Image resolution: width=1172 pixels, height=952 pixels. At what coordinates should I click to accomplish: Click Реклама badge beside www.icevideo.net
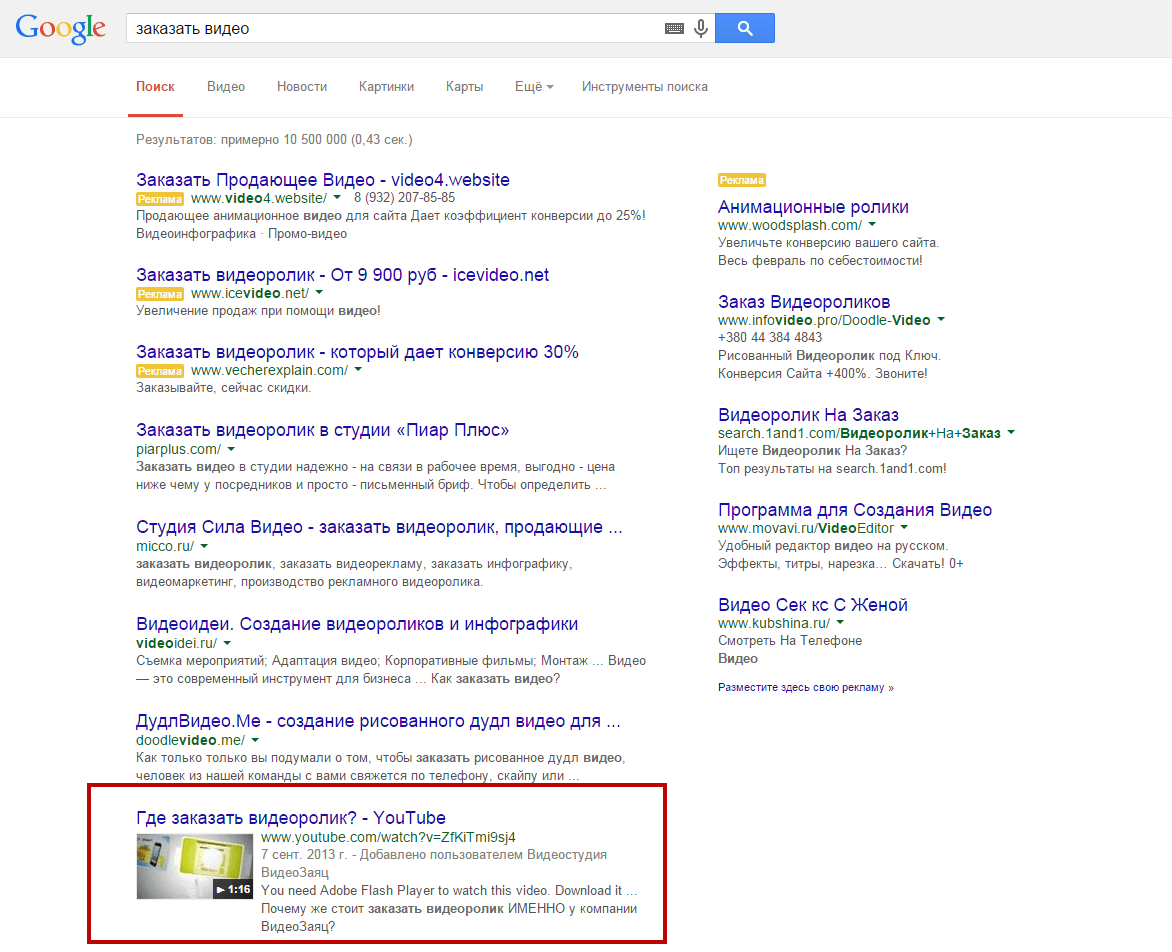coord(160,294)
